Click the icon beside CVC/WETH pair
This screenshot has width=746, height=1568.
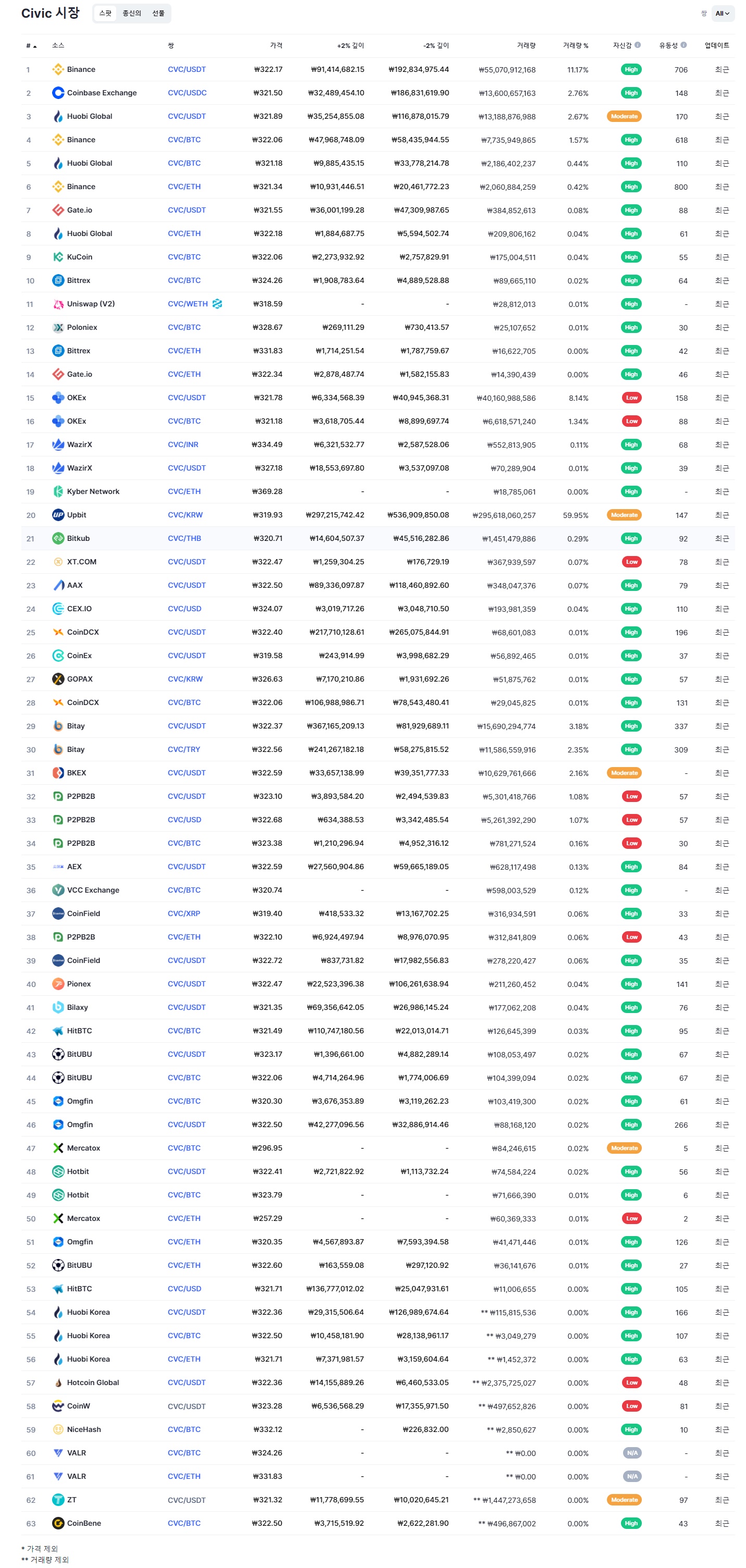coord(217,304)
